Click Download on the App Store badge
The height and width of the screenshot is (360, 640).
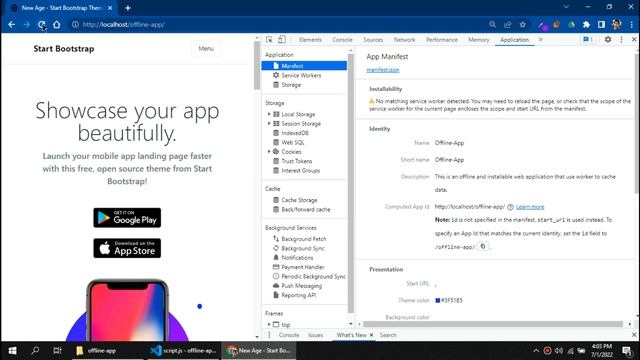[x=127, y=248]
